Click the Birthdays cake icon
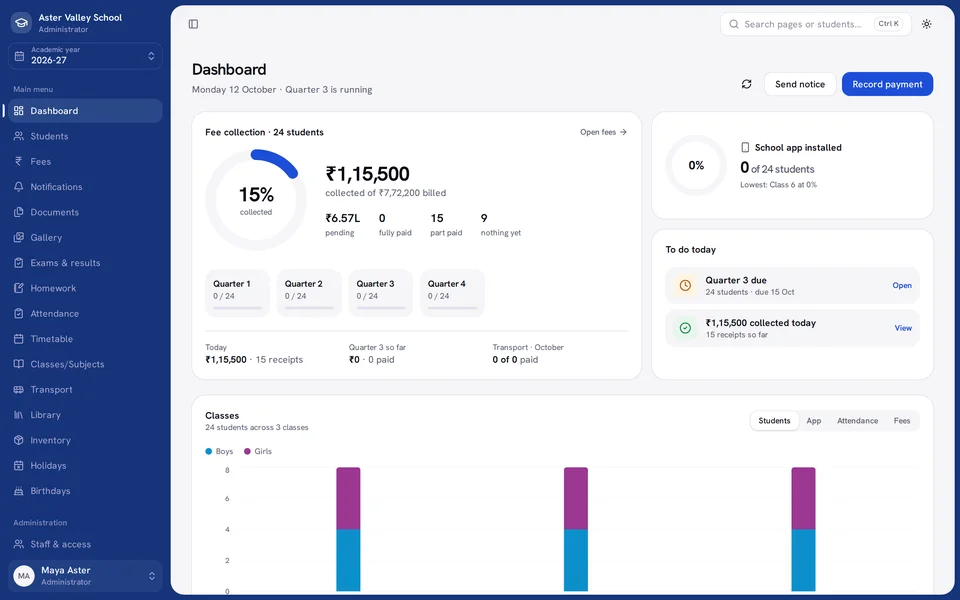This screenshot has width=960, height=600. click(19, 491)
